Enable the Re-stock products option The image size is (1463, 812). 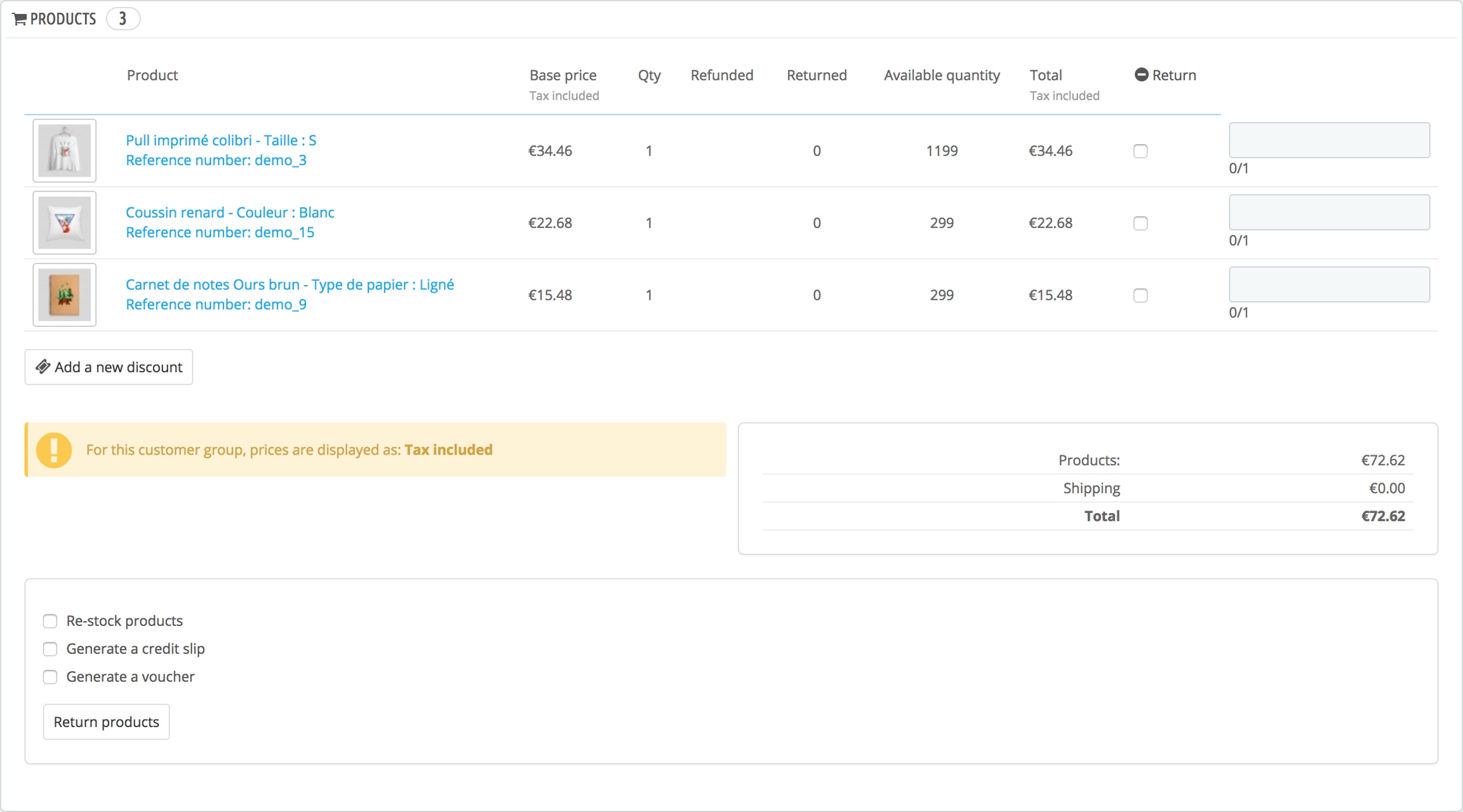[50, 621]
